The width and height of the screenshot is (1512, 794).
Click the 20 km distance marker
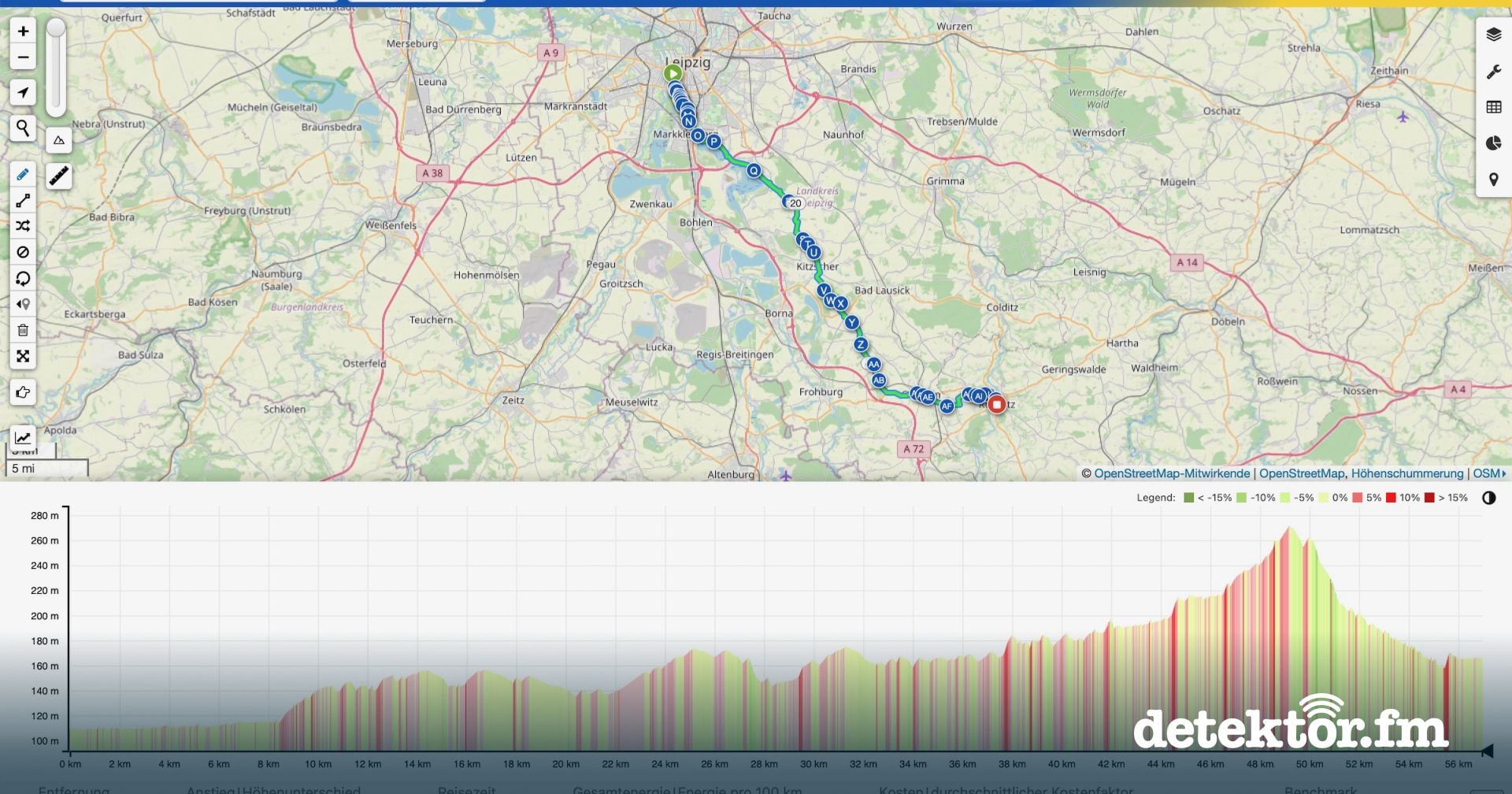(x=795, y=203)
